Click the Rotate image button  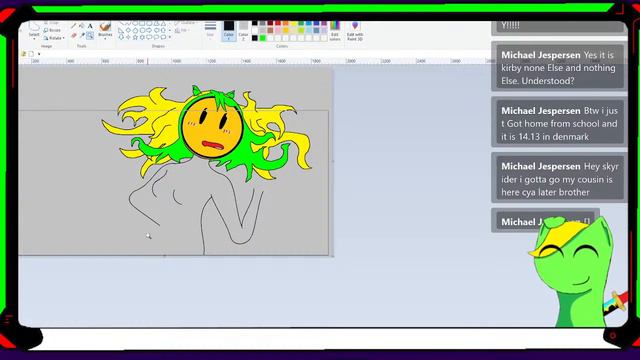pyautogui.click(x=52, y=38)
